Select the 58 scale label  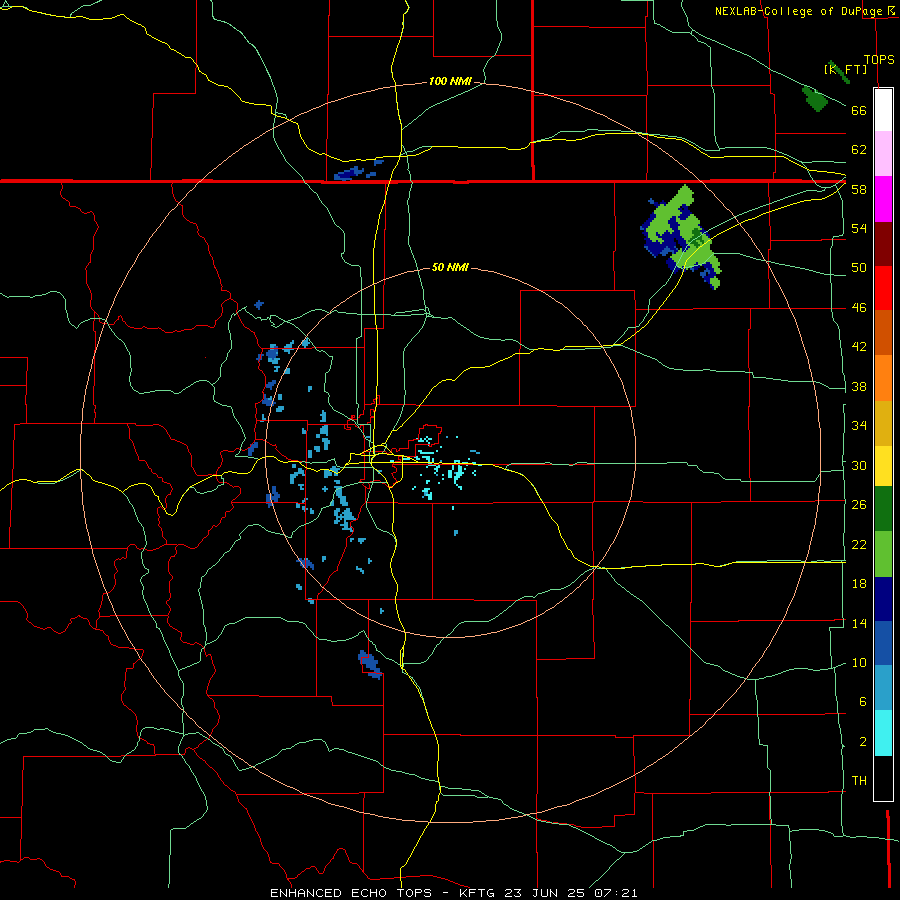point(859,189)
